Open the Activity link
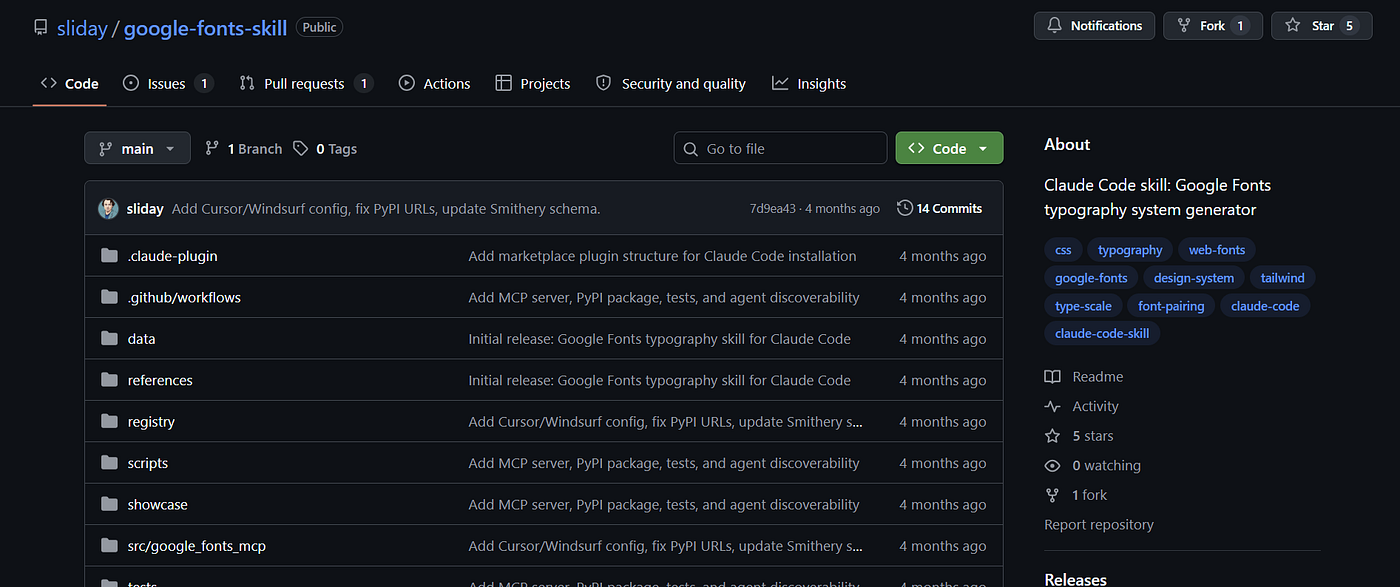Image resolution: width=1400 pixels, height=587 pixels. coord(1082,406)
